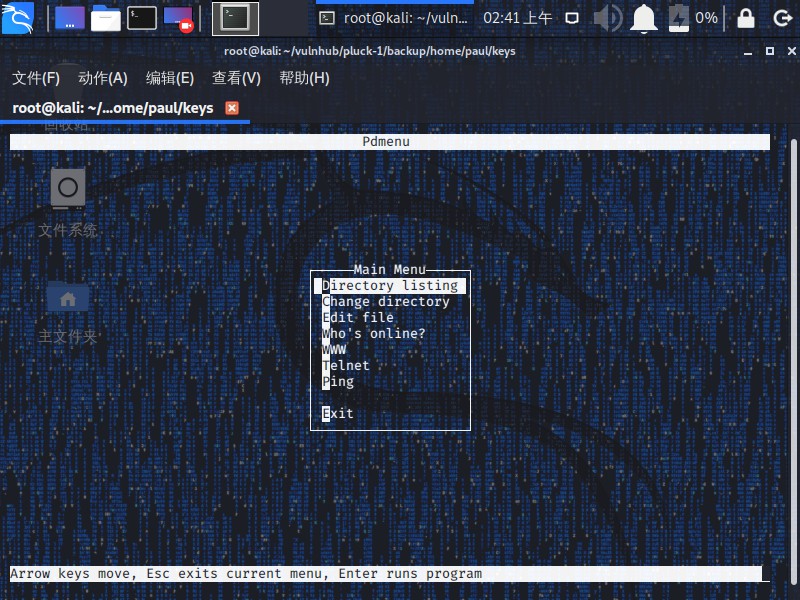Click the screen recorder panel icon
This screenshot has width=800, height=600.
tap(179, 19)
